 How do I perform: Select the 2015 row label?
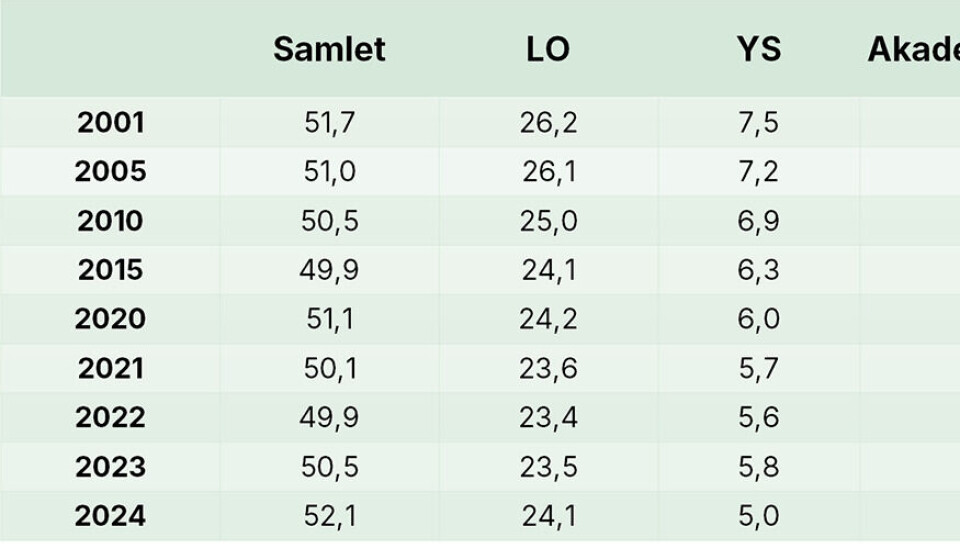click(110, 269)
